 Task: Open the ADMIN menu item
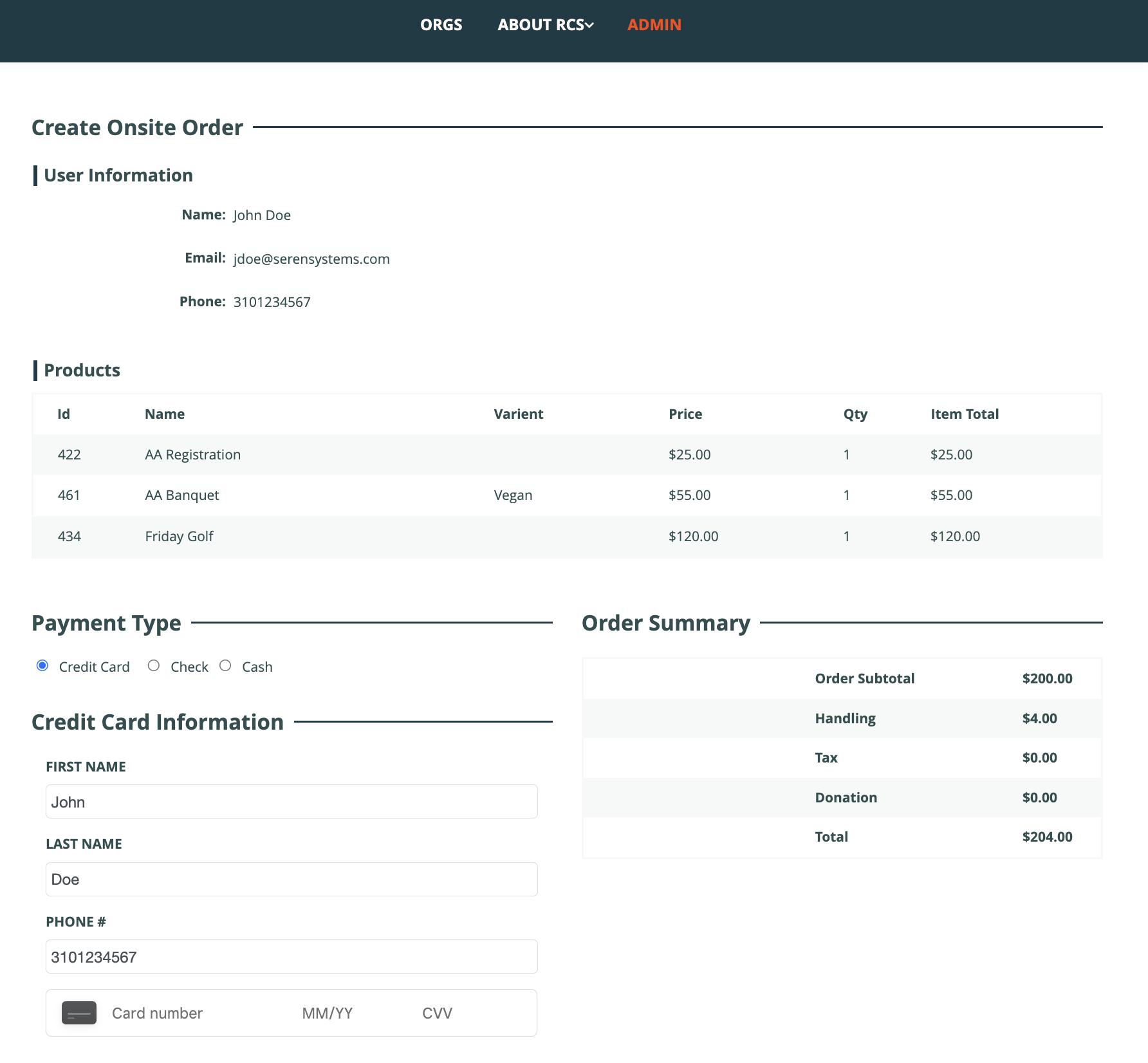(x=654, y=24)
